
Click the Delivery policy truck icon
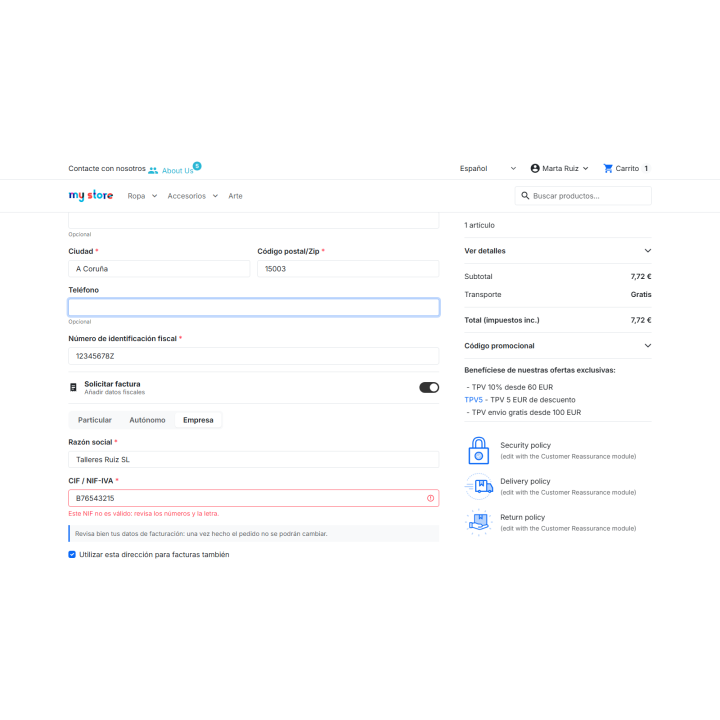click(479, 486)
